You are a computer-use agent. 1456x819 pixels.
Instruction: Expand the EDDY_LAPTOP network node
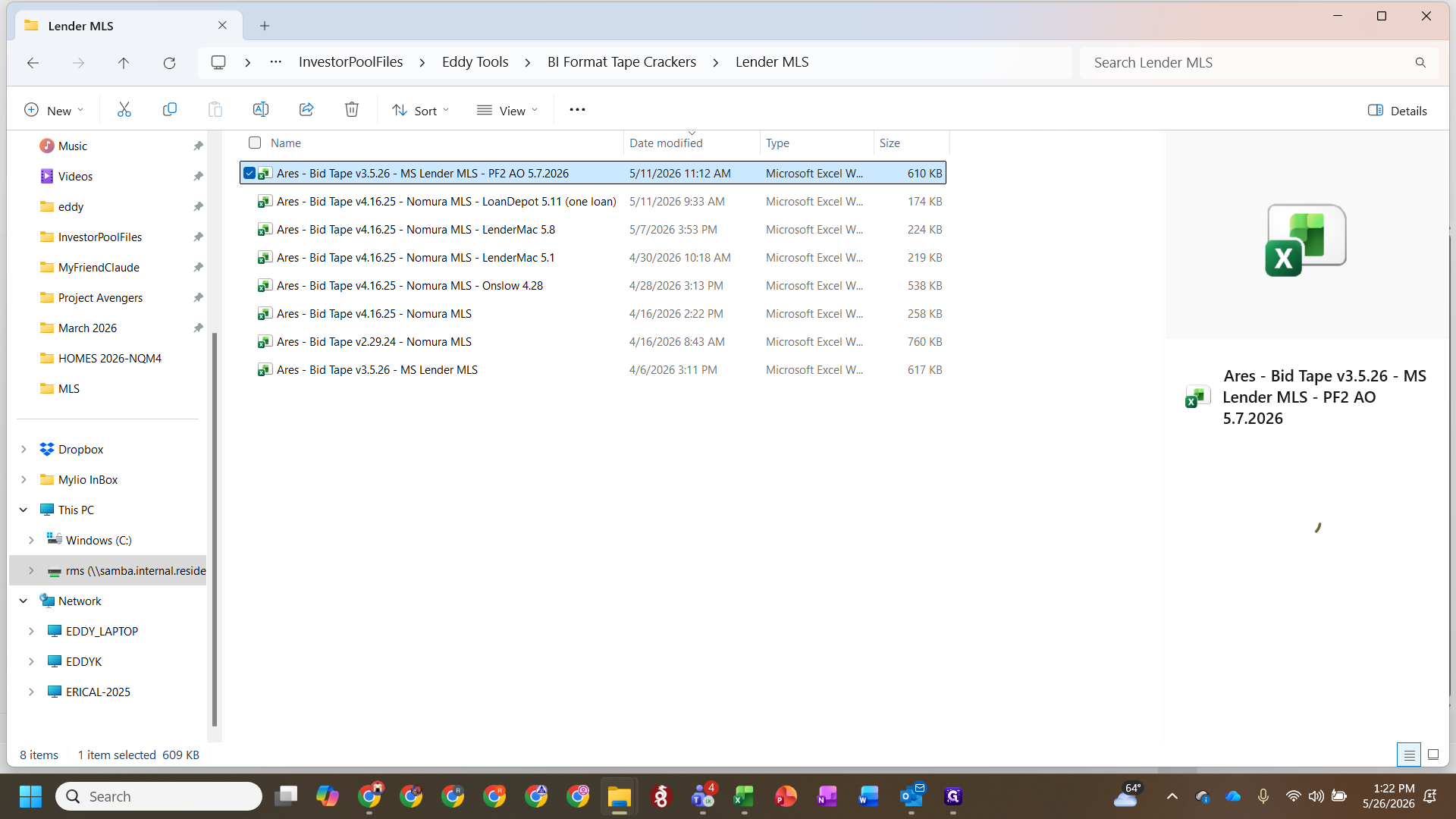tap(31, 632)
